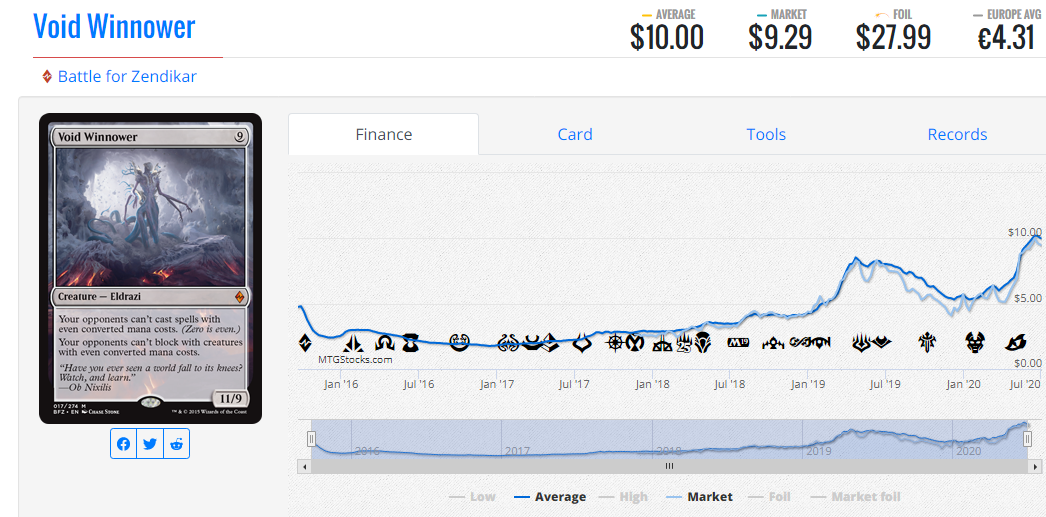Click the $10.00 average price
Viewport: 1046px width, 517px height.
[667, 37]
